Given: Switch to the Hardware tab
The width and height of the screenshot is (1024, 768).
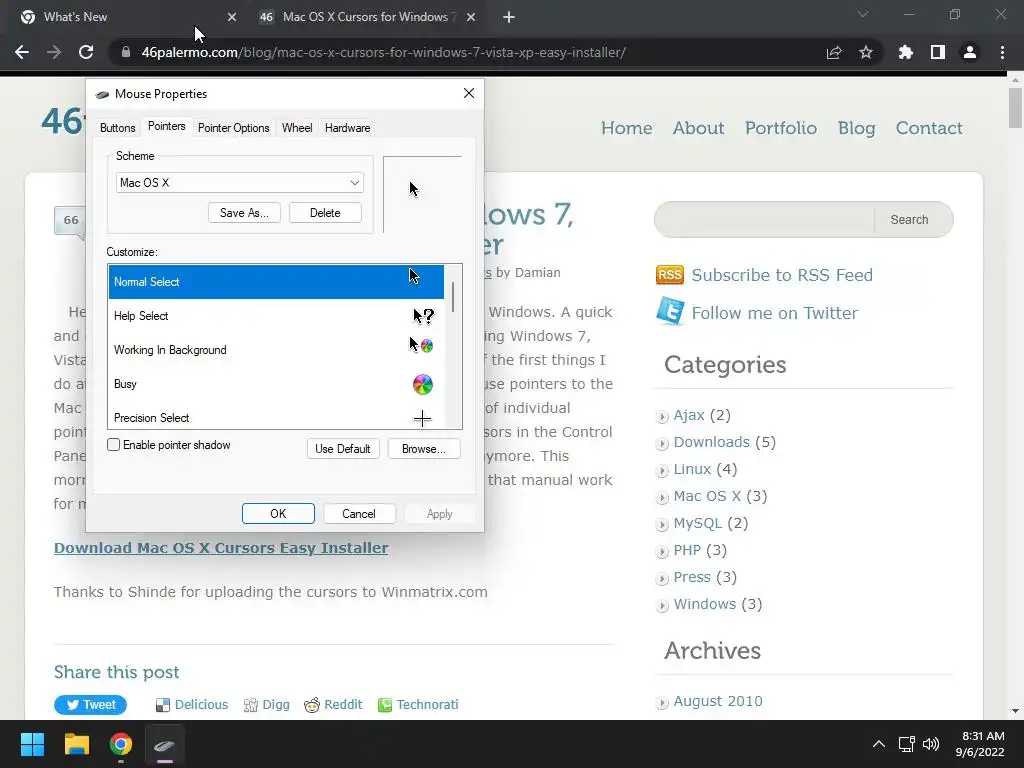Looking at the screenshot, I should pyautogui.click(x=347, y=128).
